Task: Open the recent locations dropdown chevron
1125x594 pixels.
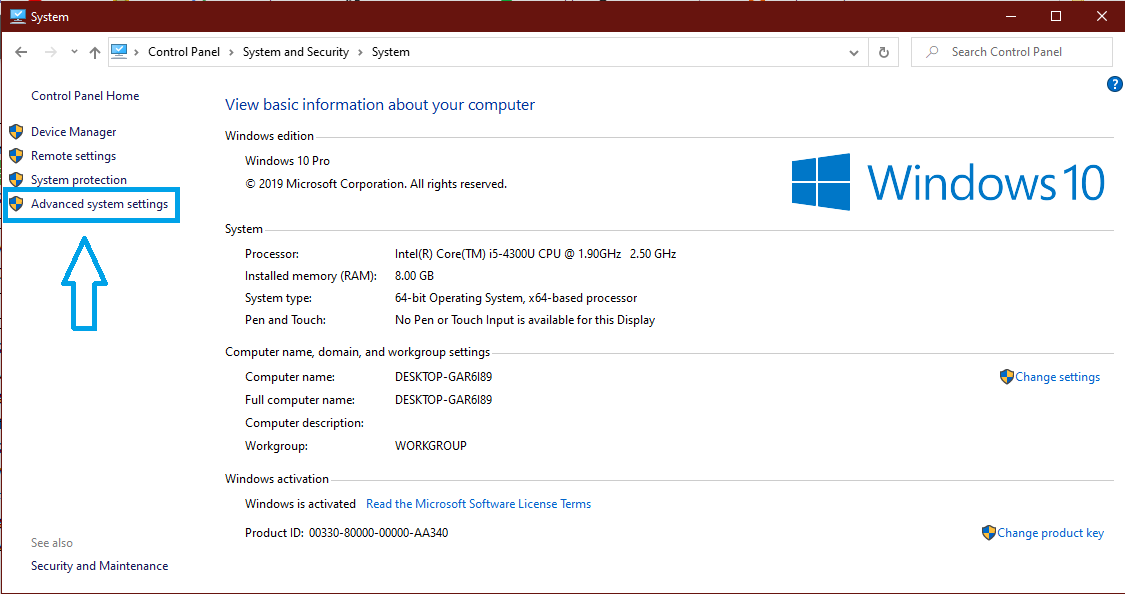Action: point(74,52)
